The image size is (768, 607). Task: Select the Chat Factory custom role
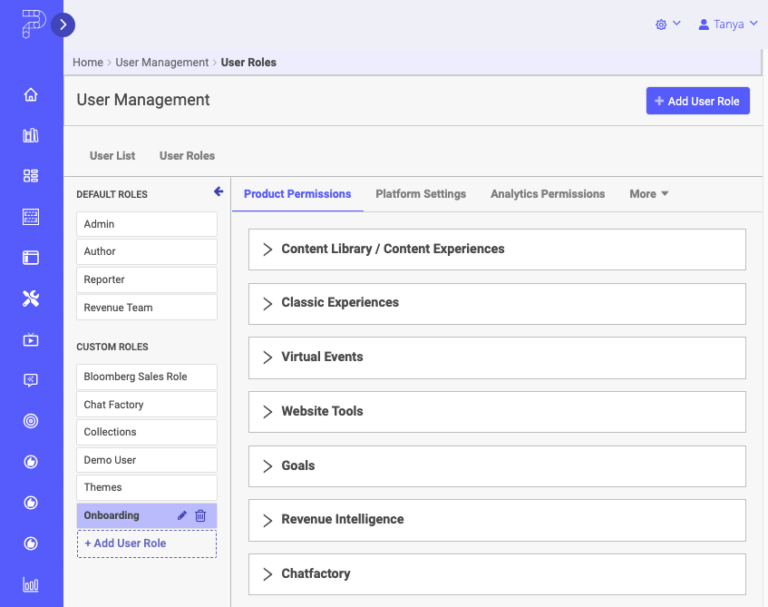click(147, 405)
